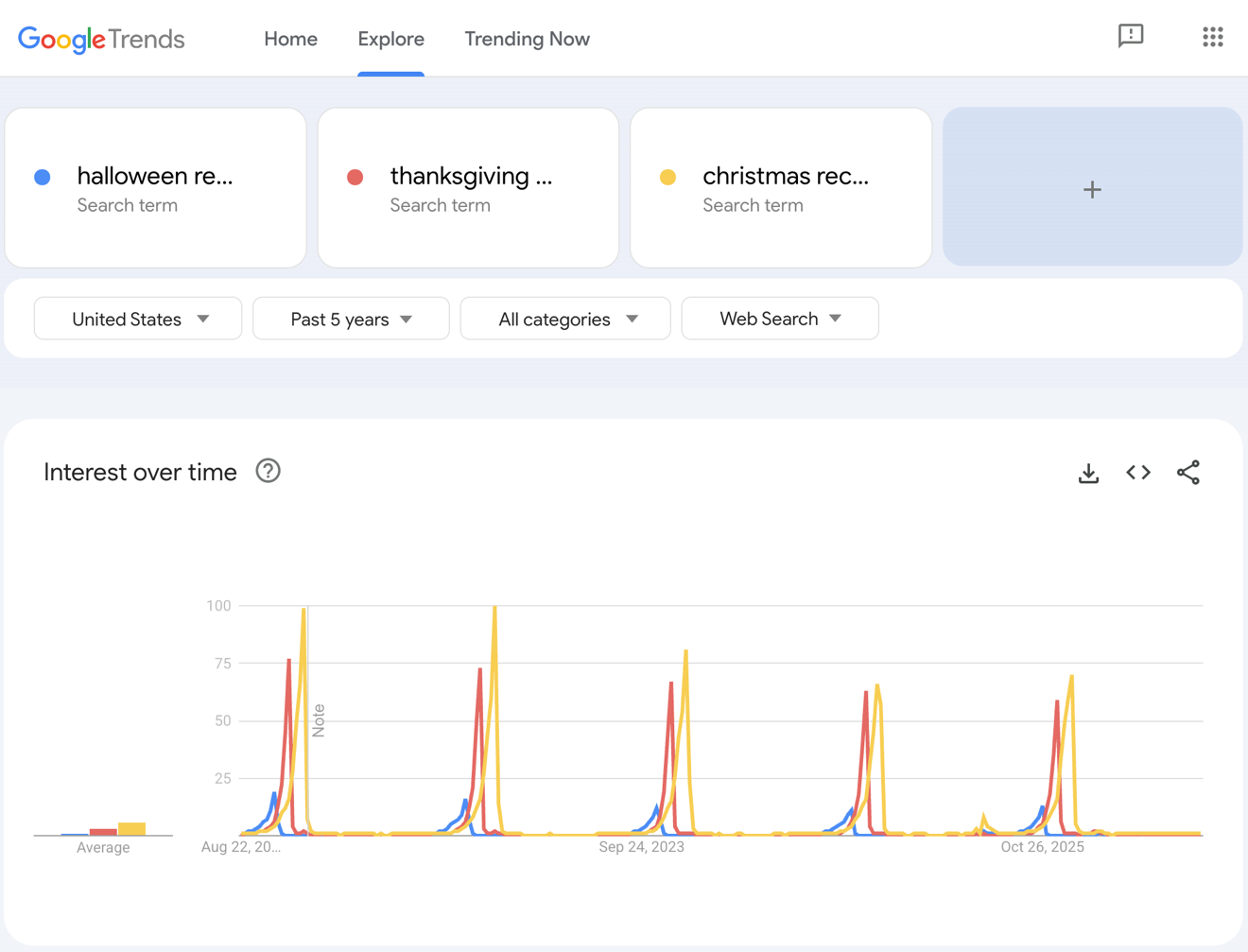
Task: Open the United States region dropdown
Action: pos(138,319)
